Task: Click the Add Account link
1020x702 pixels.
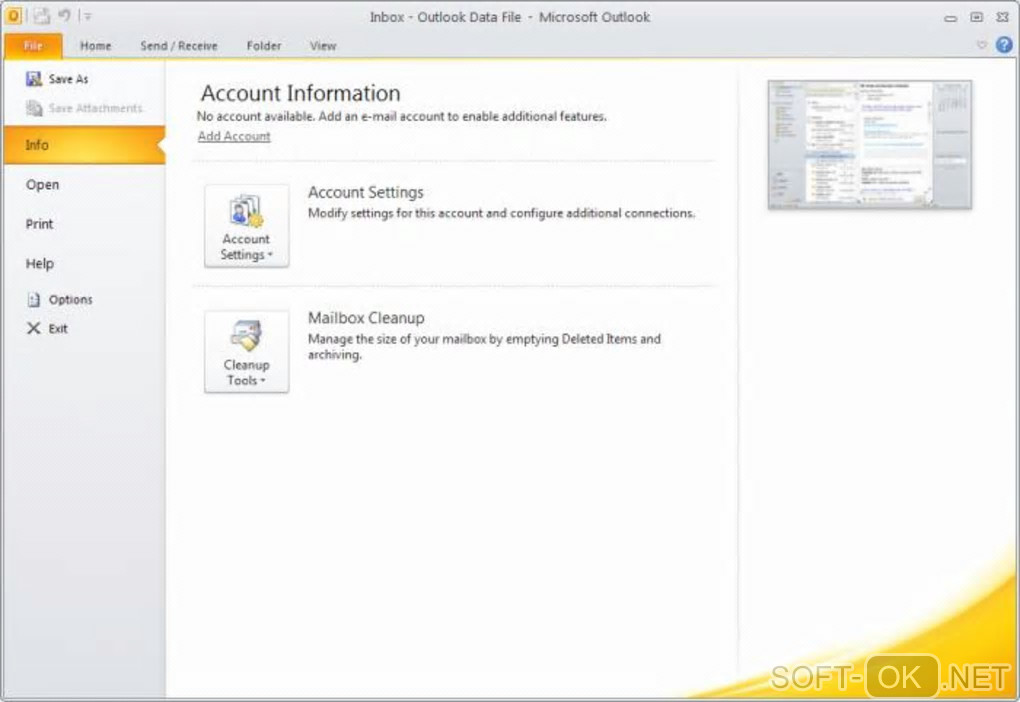Action: [x=234, y=136]
